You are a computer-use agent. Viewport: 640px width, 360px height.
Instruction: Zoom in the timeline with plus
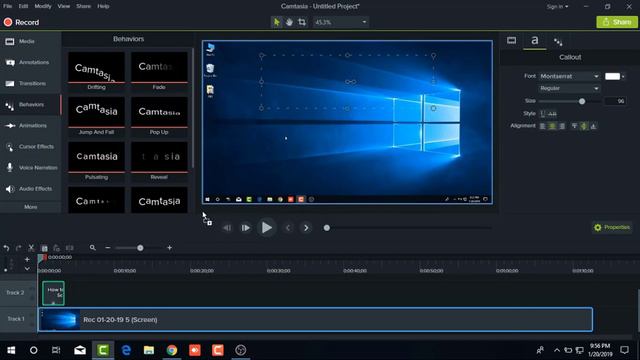tap(169, 248)
